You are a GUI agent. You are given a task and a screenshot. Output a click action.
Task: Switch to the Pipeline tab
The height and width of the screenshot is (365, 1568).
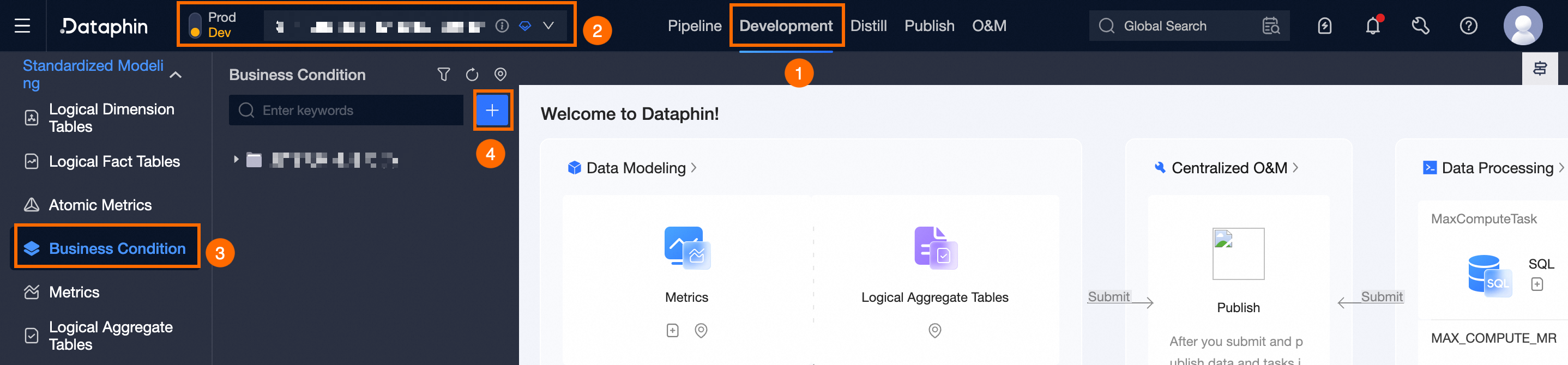[694, 26]
